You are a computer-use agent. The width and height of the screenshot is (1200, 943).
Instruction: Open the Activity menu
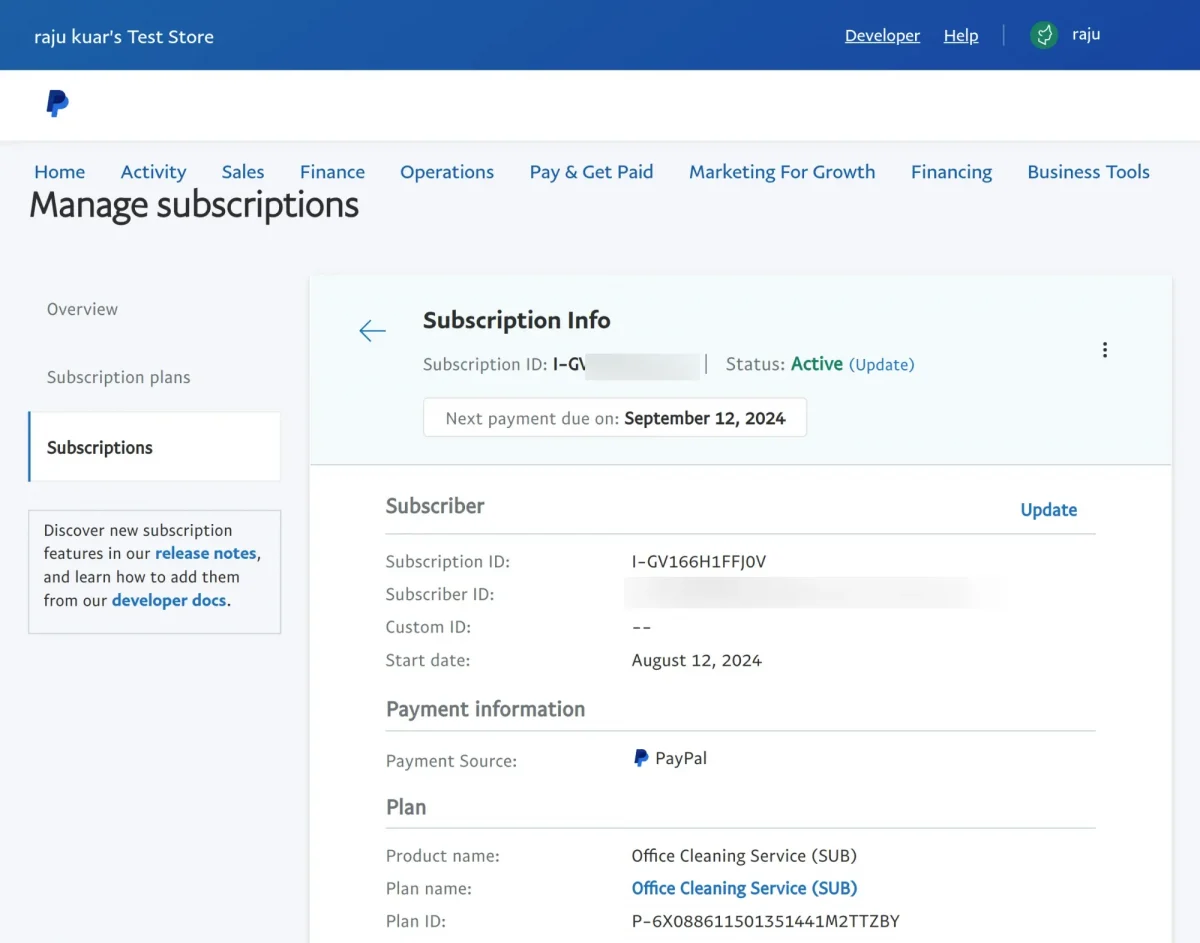point(153,171)
